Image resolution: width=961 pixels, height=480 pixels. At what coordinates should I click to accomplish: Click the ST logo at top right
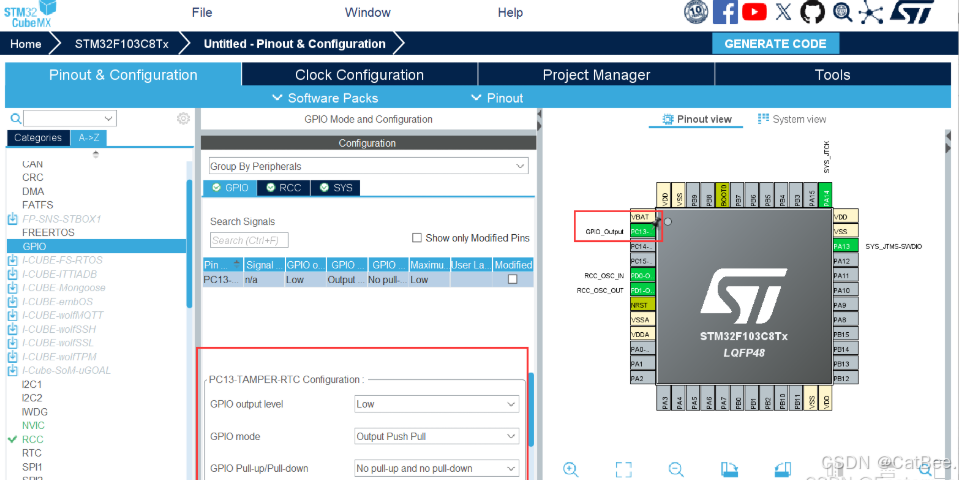coord(911,12)
